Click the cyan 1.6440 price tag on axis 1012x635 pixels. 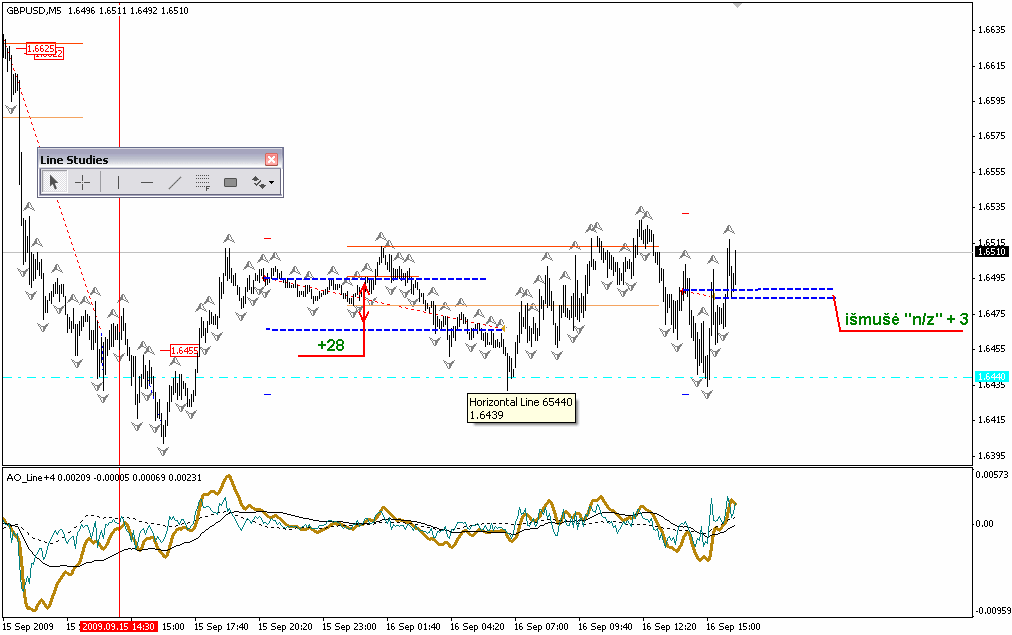[x=991, y=376]
